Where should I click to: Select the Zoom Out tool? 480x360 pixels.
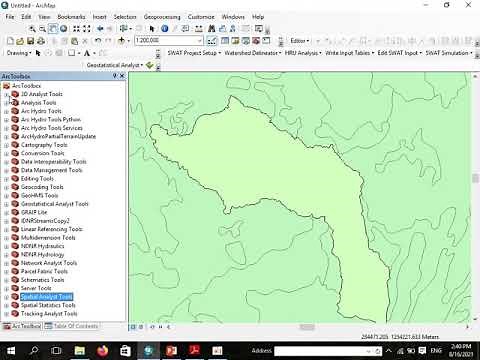pyautogui.click(x=42, y=29)
